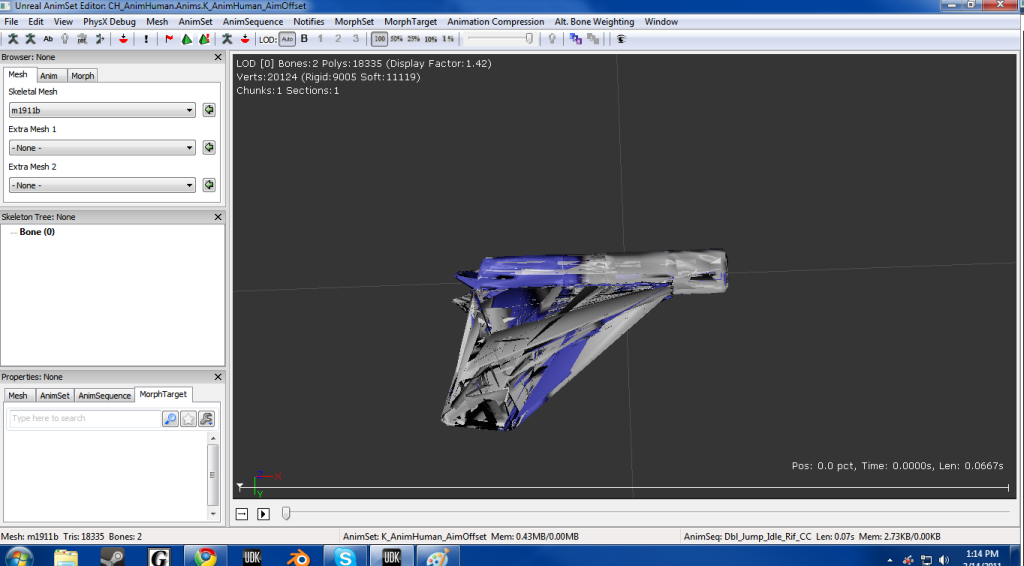This screenshot has width=1024, height=566.
Task: Set playback speed to 1%
Action: 447,39
